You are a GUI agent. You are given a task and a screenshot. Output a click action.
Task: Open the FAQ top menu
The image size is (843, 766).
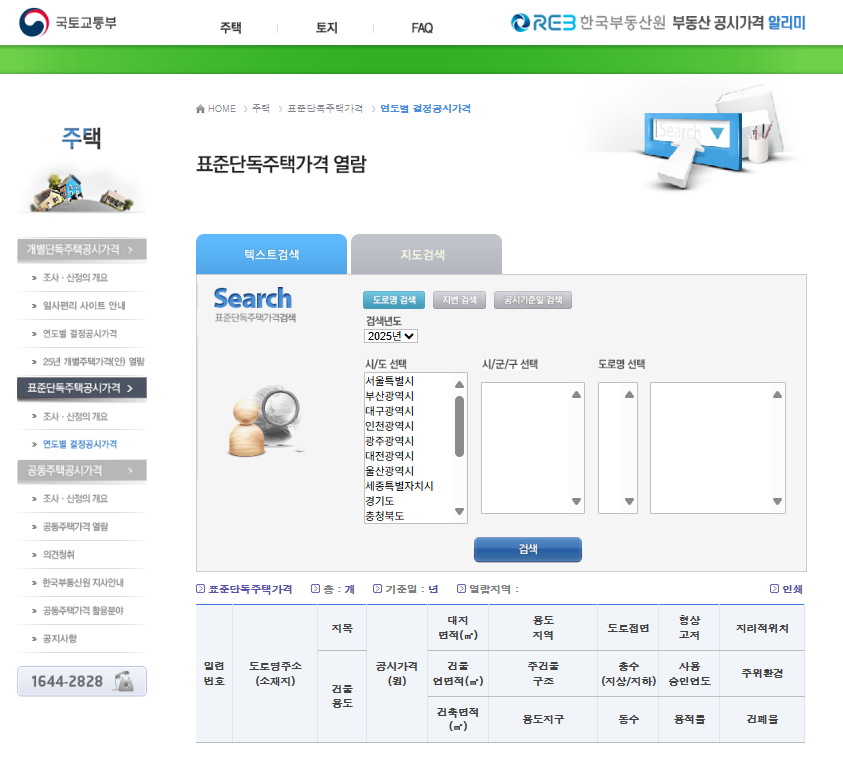coord(422,28)
